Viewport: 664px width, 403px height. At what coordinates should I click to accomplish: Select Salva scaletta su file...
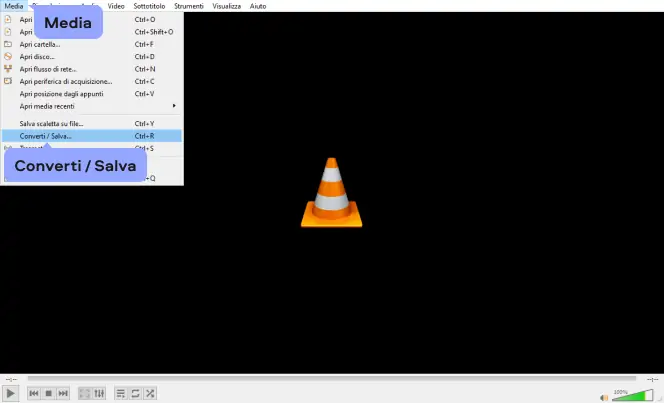pyautogui.click(x=92, y=124)
